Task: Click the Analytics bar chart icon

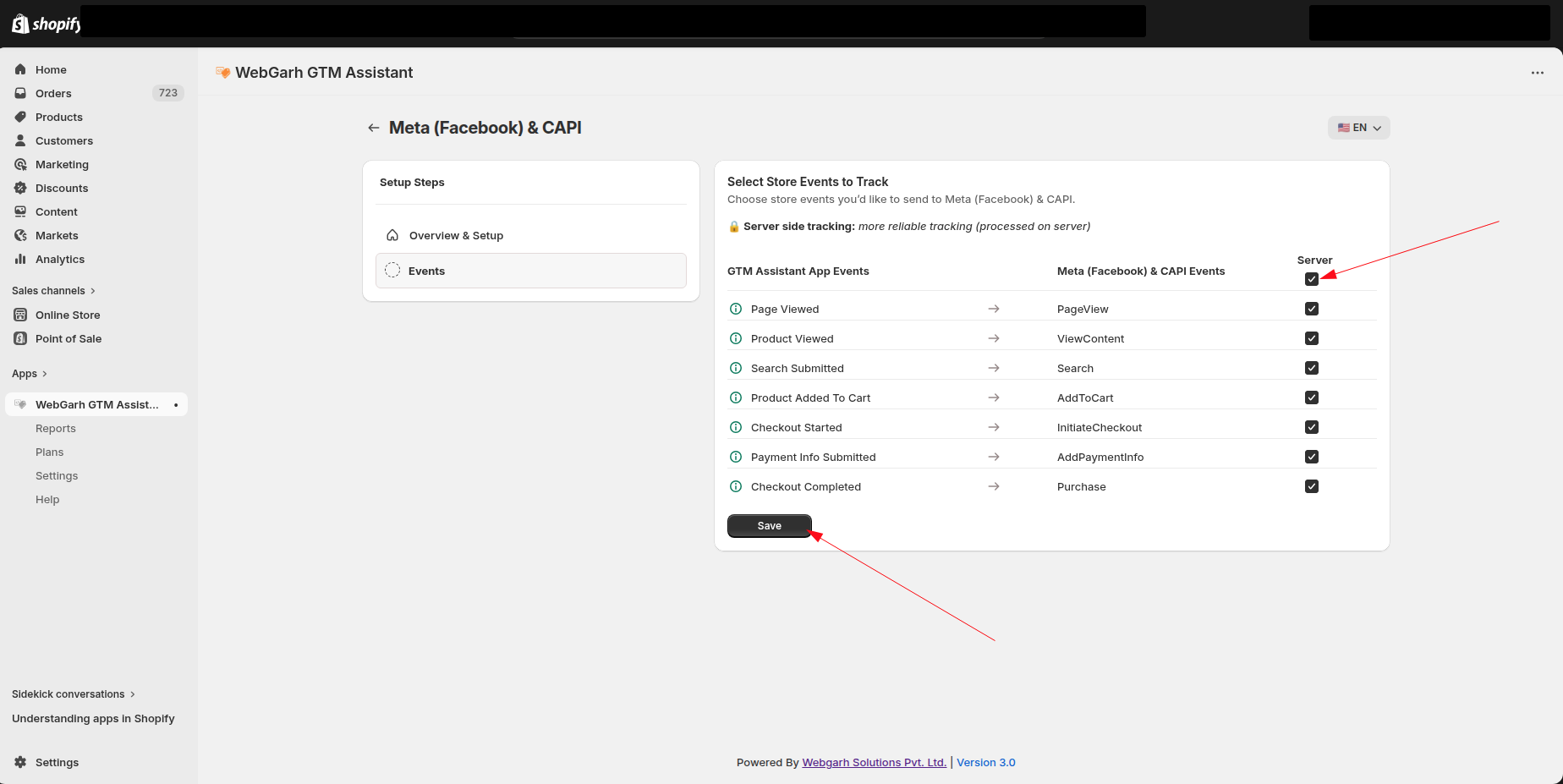Action: click(x=20, y=259)
